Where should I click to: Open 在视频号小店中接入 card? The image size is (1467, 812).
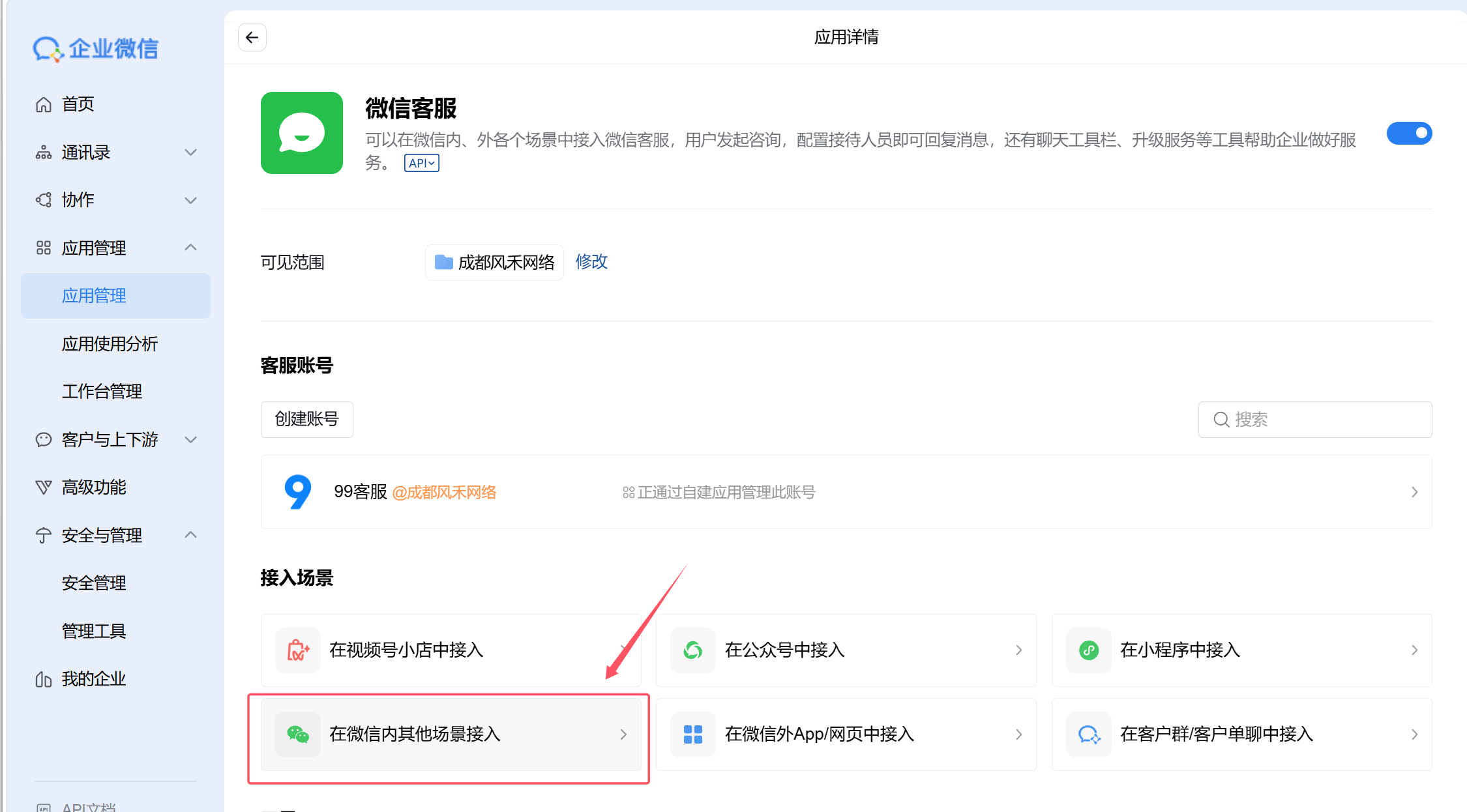pos(451,650)
